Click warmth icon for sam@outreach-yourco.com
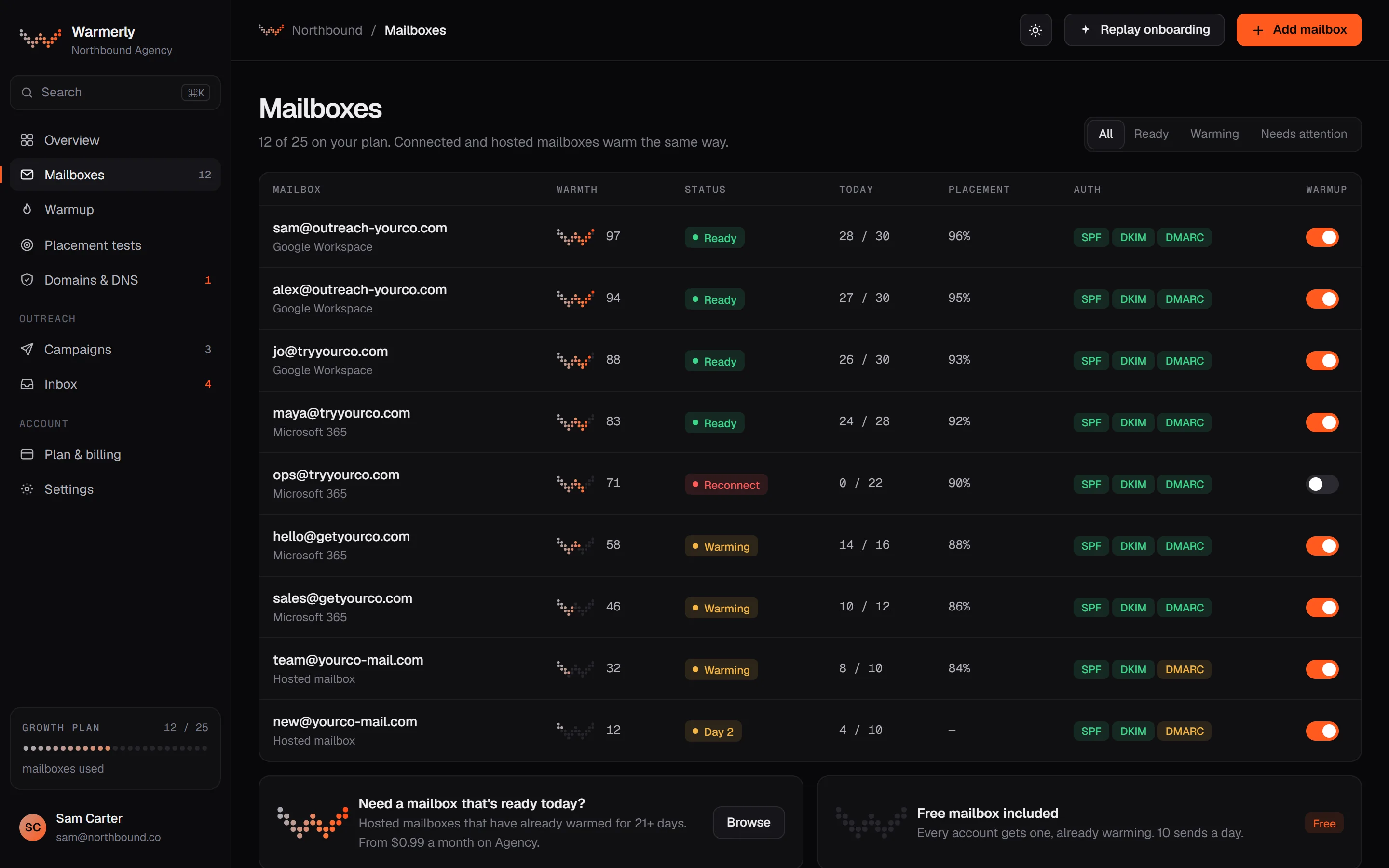 (575, 236)
